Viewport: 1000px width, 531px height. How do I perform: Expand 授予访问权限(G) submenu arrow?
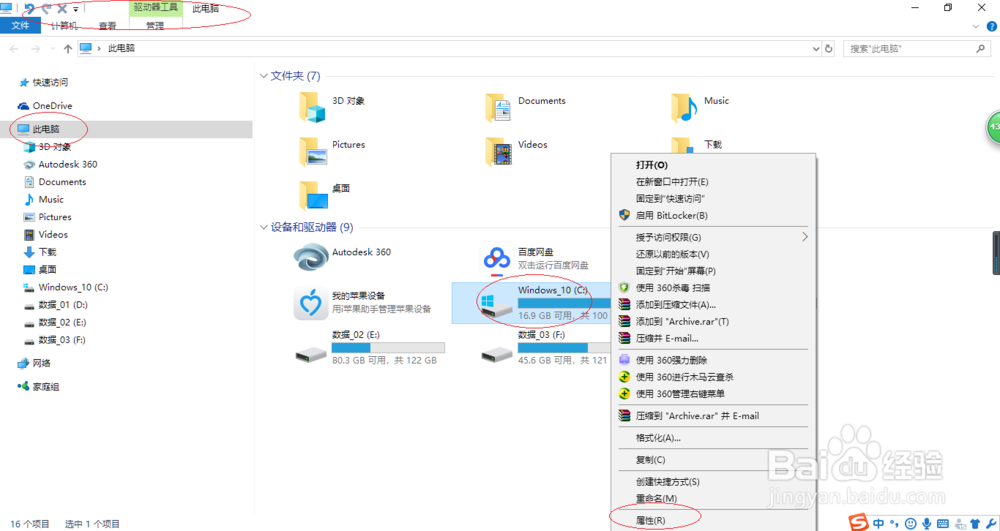[805, 236]
